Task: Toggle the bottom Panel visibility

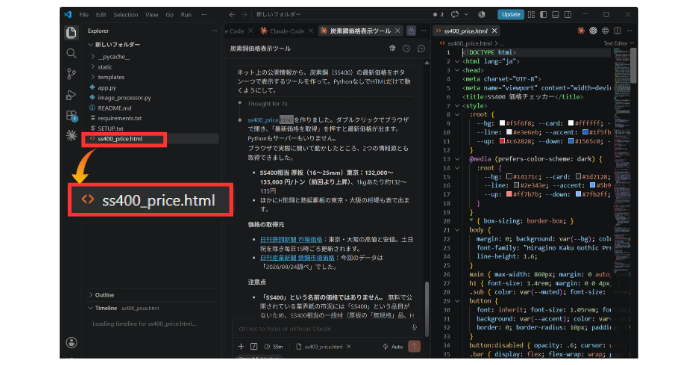Action: 556,15
